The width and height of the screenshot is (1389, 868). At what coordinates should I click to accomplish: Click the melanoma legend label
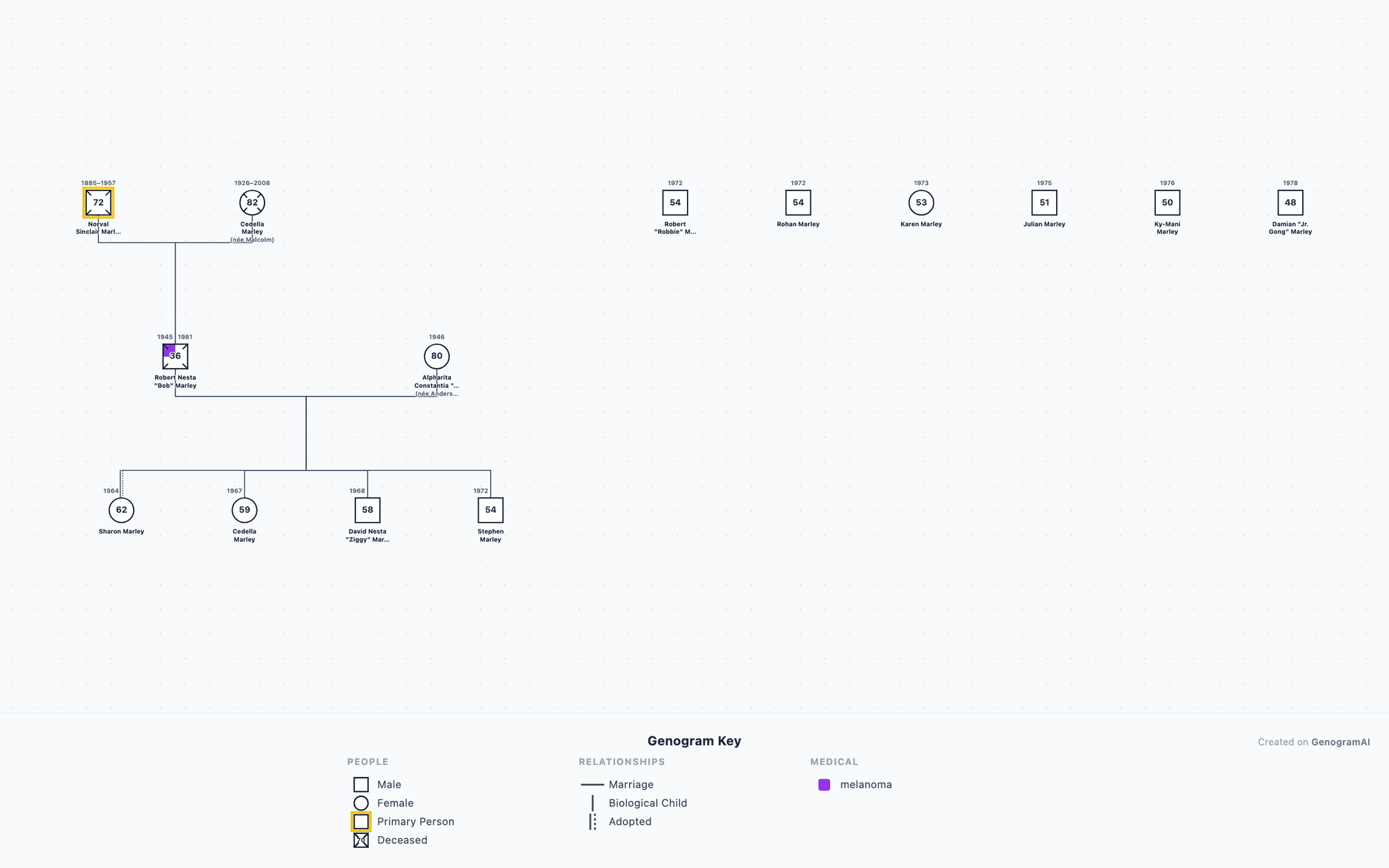tap(866, 785)
